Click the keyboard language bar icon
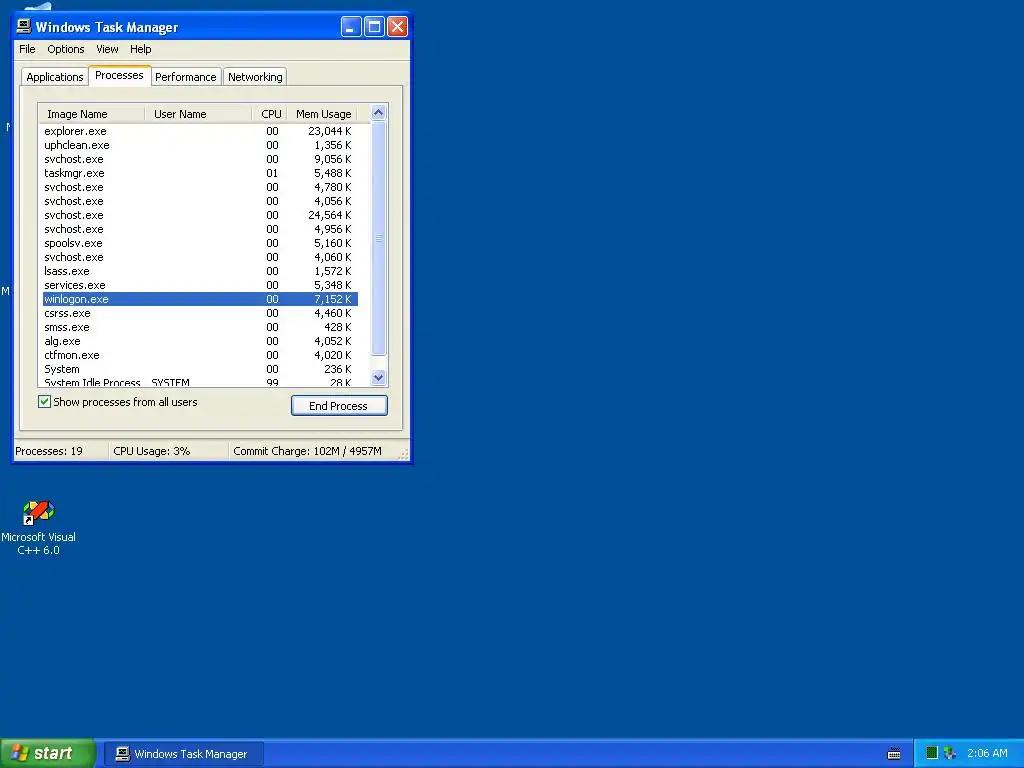 click(894, 754)
